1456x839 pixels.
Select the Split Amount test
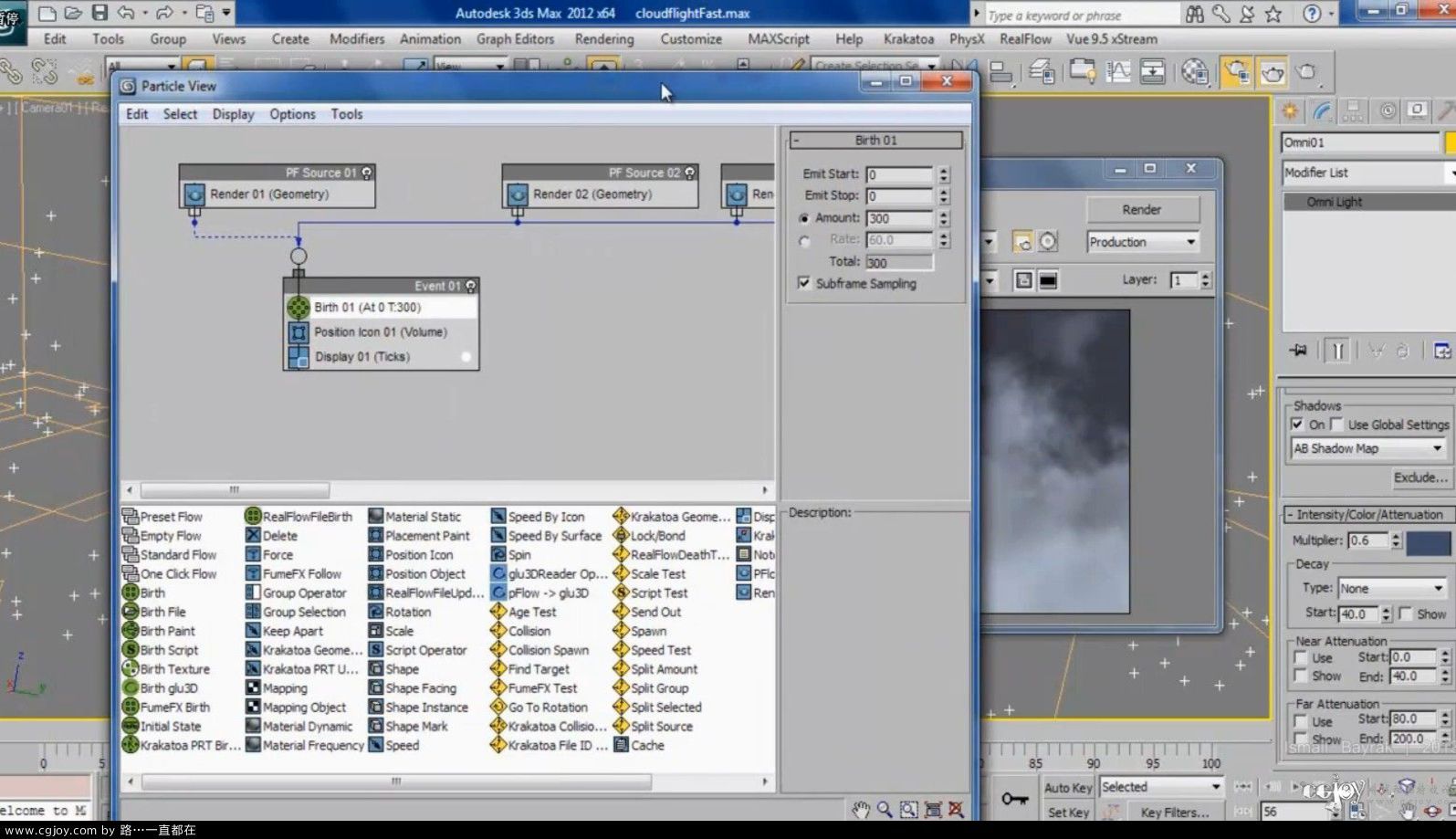(x=655, y=669)
